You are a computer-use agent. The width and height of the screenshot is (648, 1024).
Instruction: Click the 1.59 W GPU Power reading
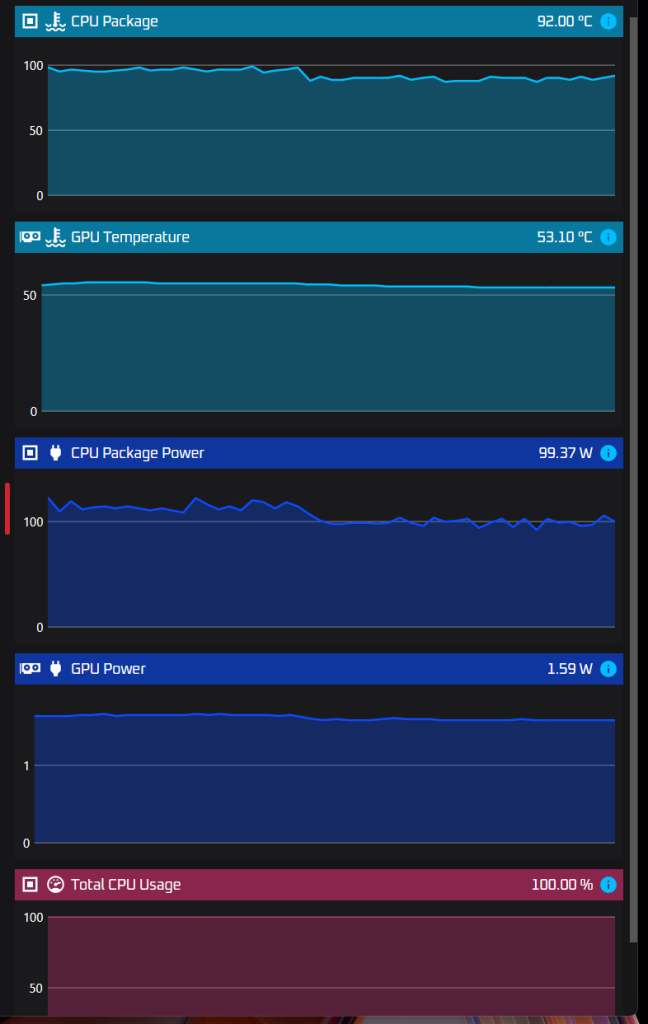coord(569,669)
